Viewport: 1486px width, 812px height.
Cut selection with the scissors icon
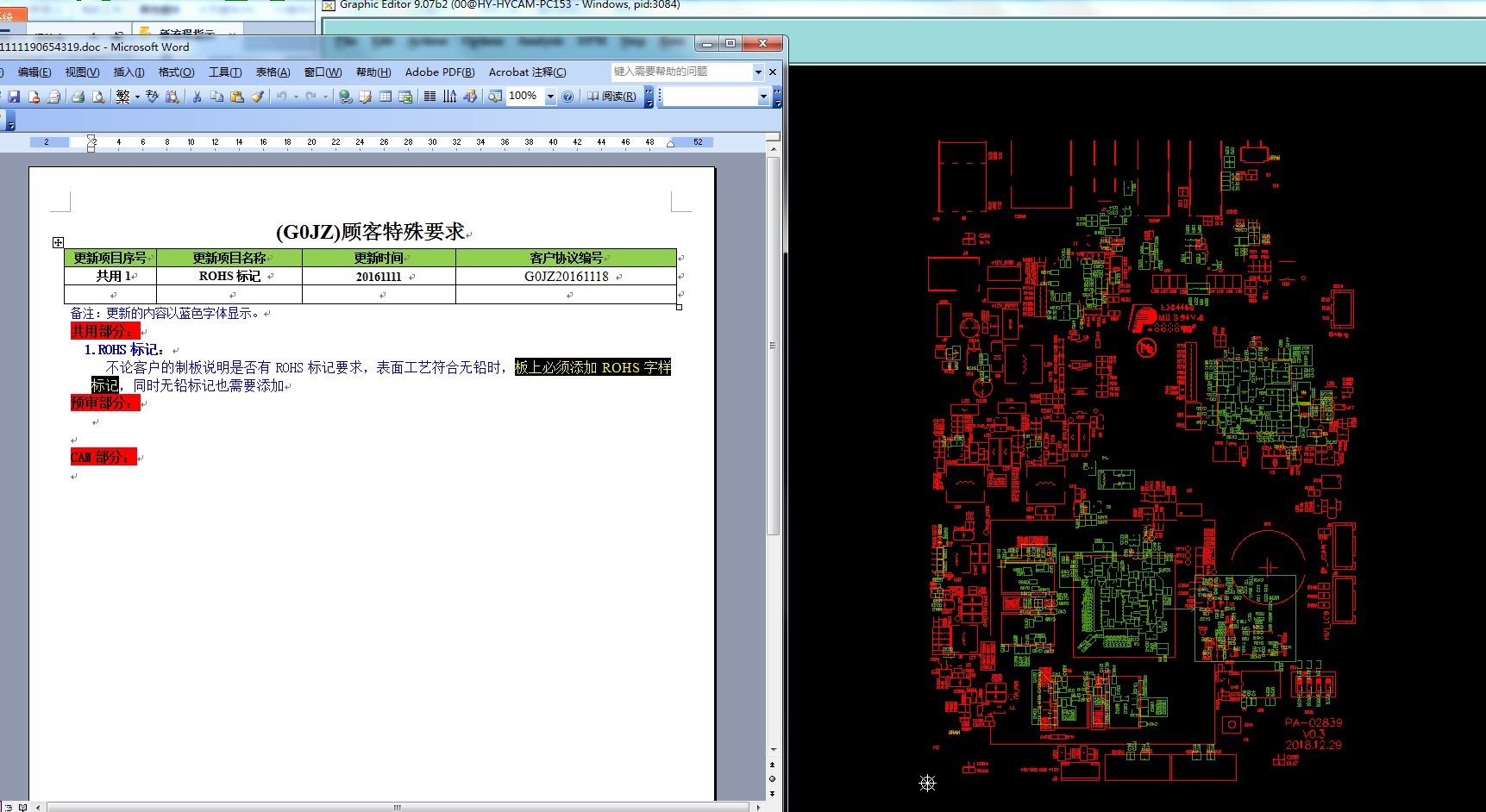(197, 97)
